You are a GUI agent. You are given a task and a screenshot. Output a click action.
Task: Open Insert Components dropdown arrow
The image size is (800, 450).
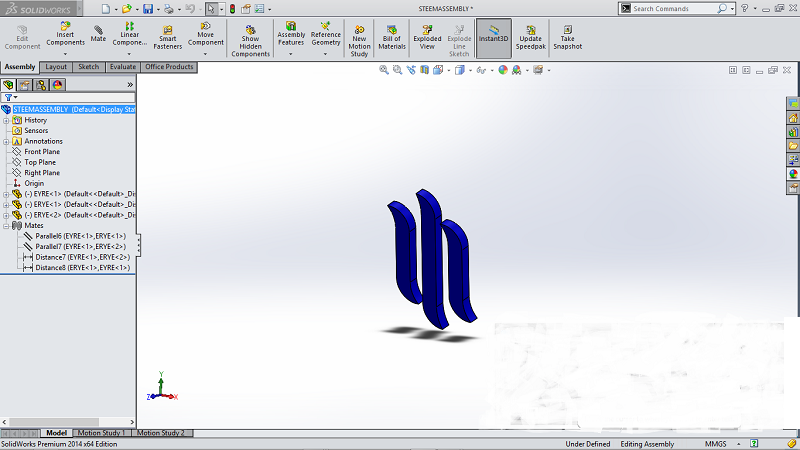tap(65, 54)
